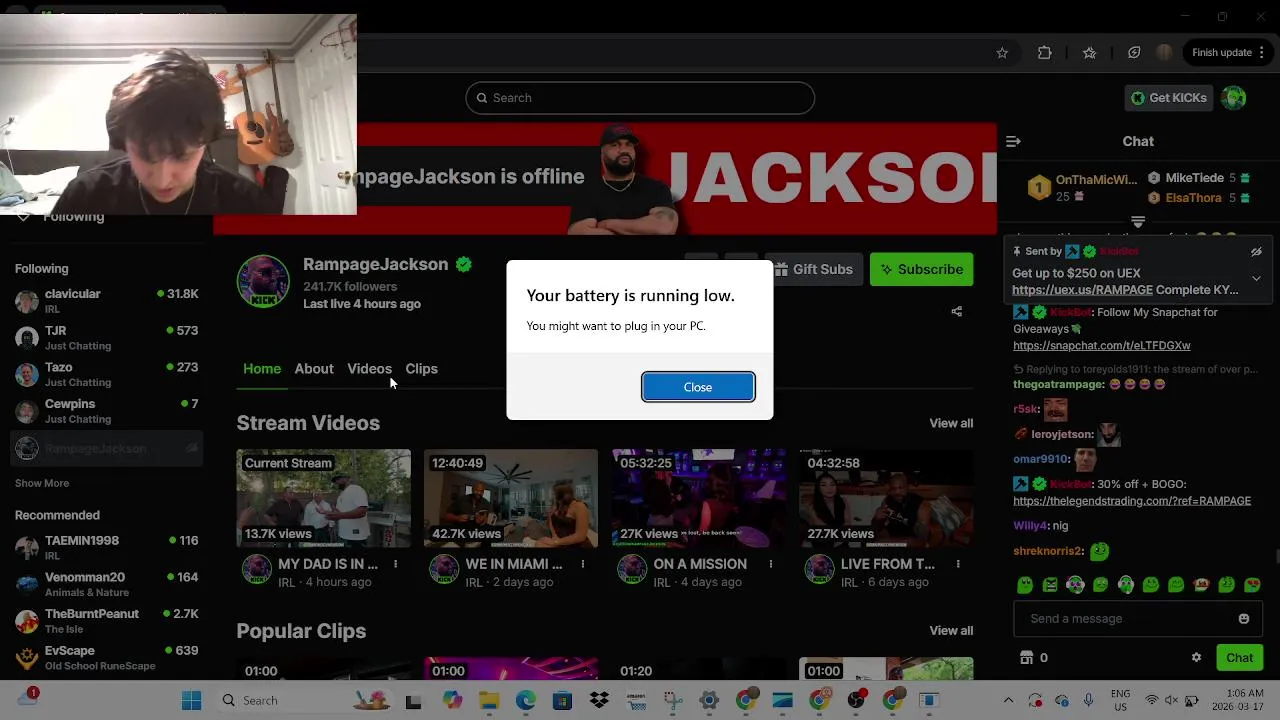Image resolution: width=1280 pixels, height=720 pixels.
Task: Open Microsoft Edge from taskbar
Action: tap(526, 701)
